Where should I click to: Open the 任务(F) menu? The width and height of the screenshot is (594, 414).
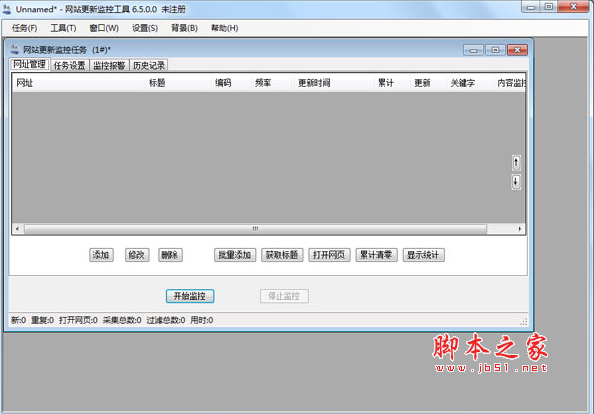[24, 28]
